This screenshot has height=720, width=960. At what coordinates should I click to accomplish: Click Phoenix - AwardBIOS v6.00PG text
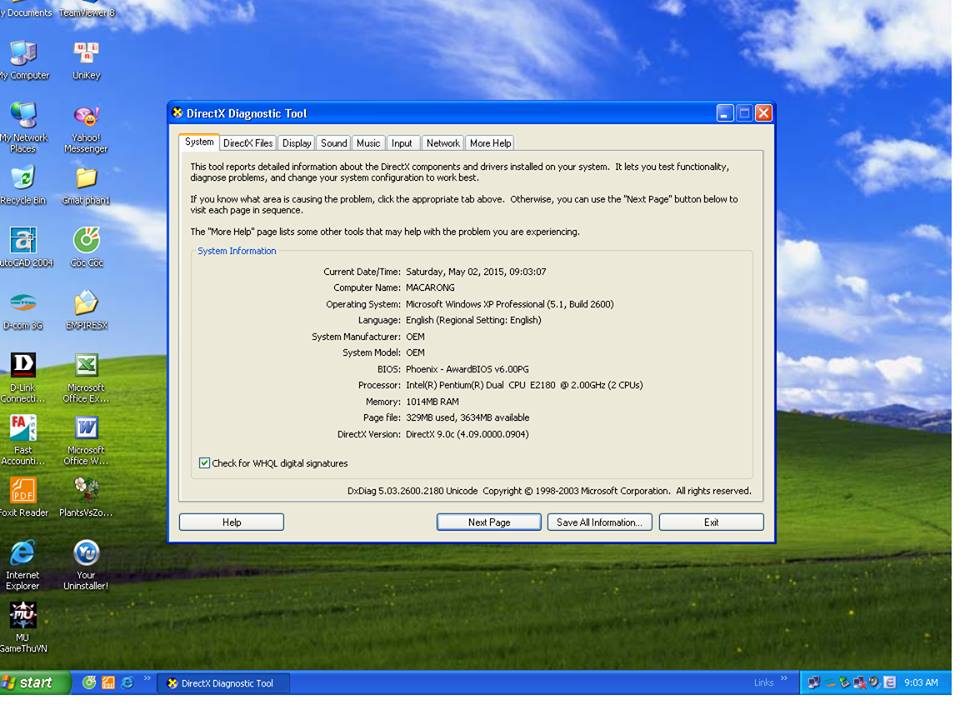[x=467, y=369]
